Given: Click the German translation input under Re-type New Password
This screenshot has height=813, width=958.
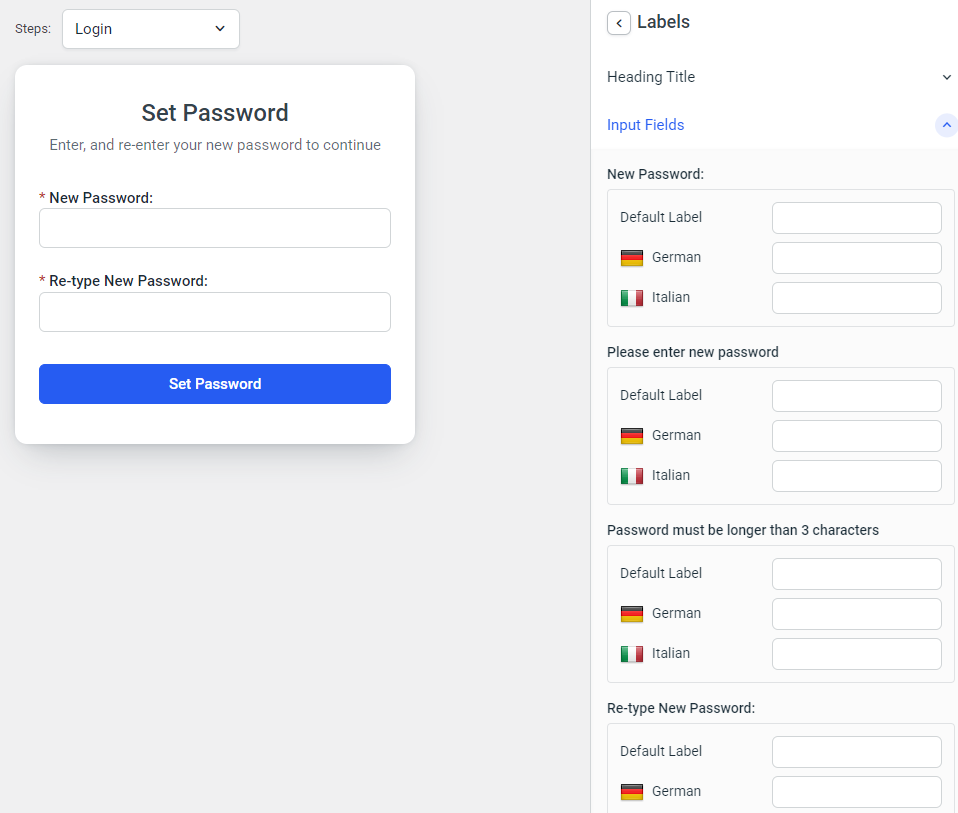Looking at the screenshot, I should tap(856, 791).
